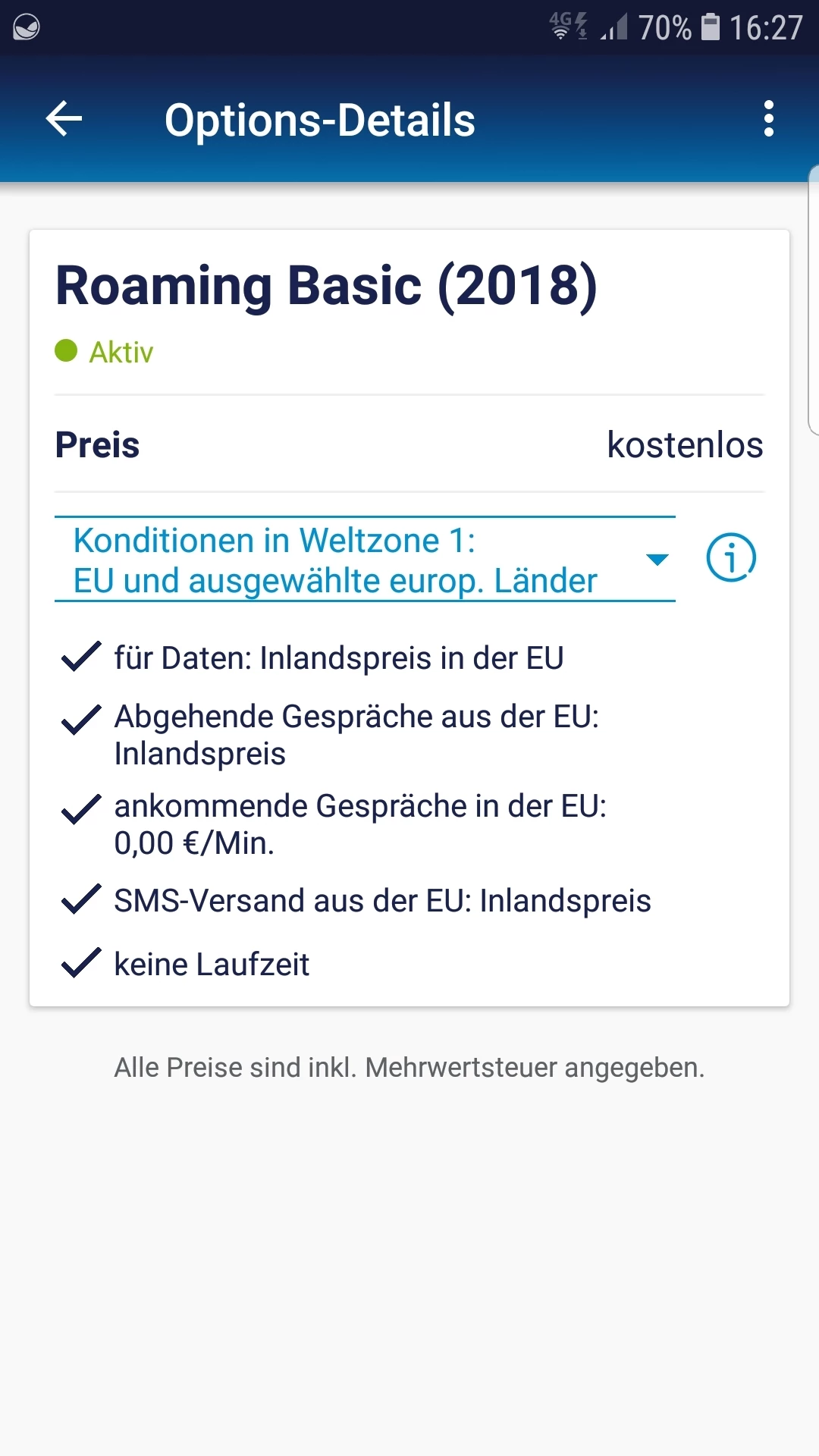Go back using the arrow icon
819x1456 pixels.
[x=64, y=119]
